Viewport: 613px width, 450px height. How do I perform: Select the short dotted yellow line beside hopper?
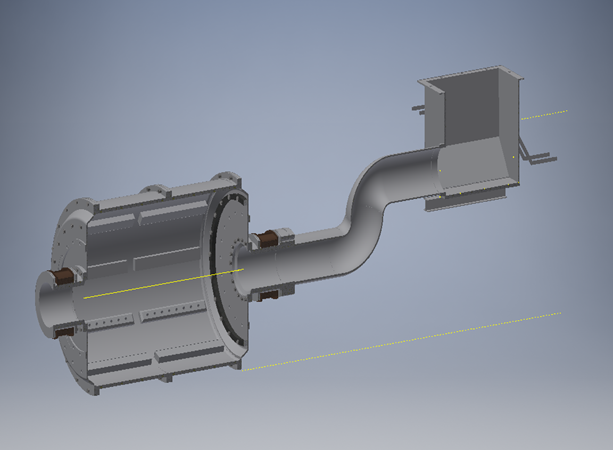click(544, 115)
